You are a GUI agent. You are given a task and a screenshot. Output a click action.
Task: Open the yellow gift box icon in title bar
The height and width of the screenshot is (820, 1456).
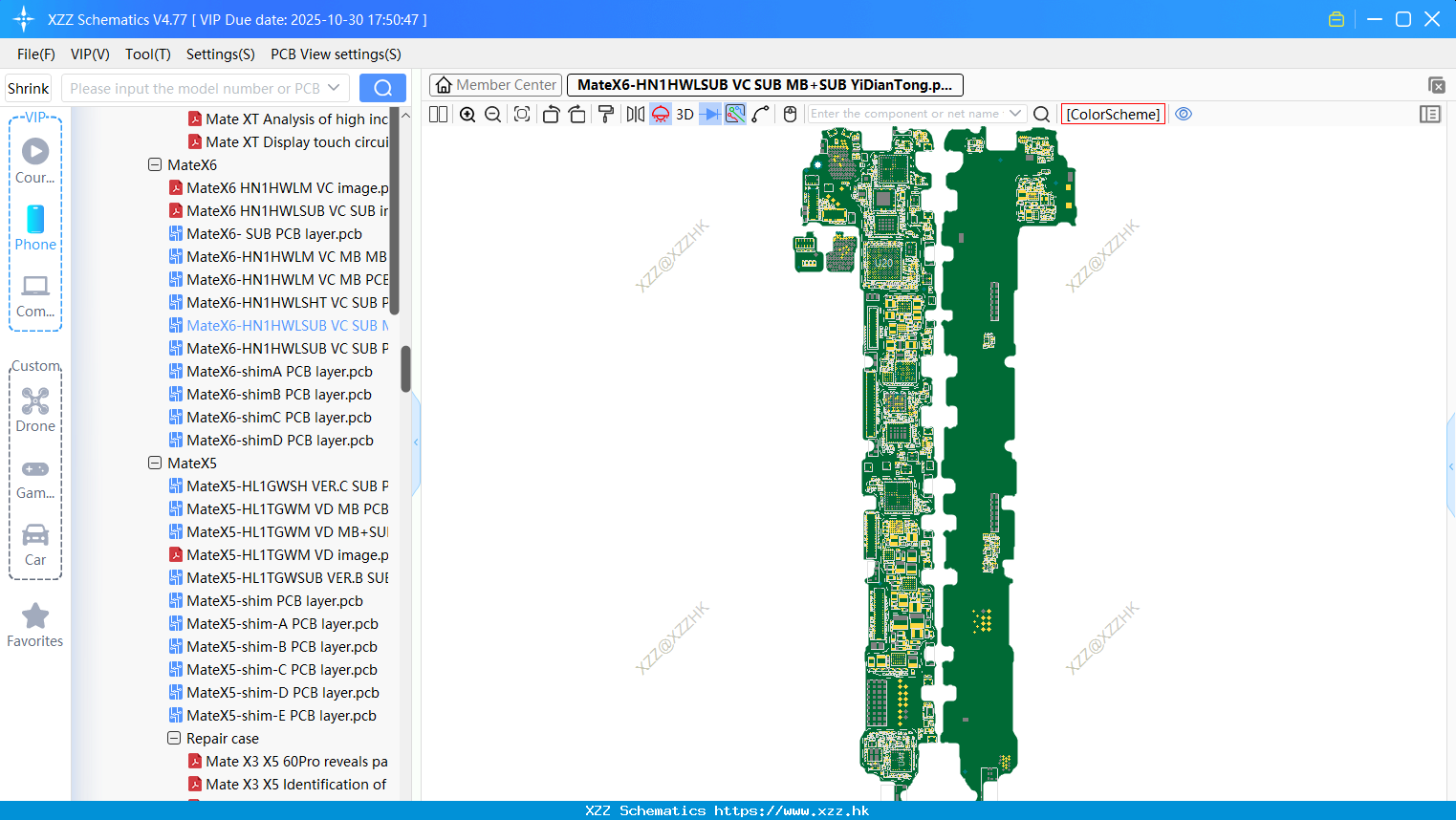point(1336,19)
